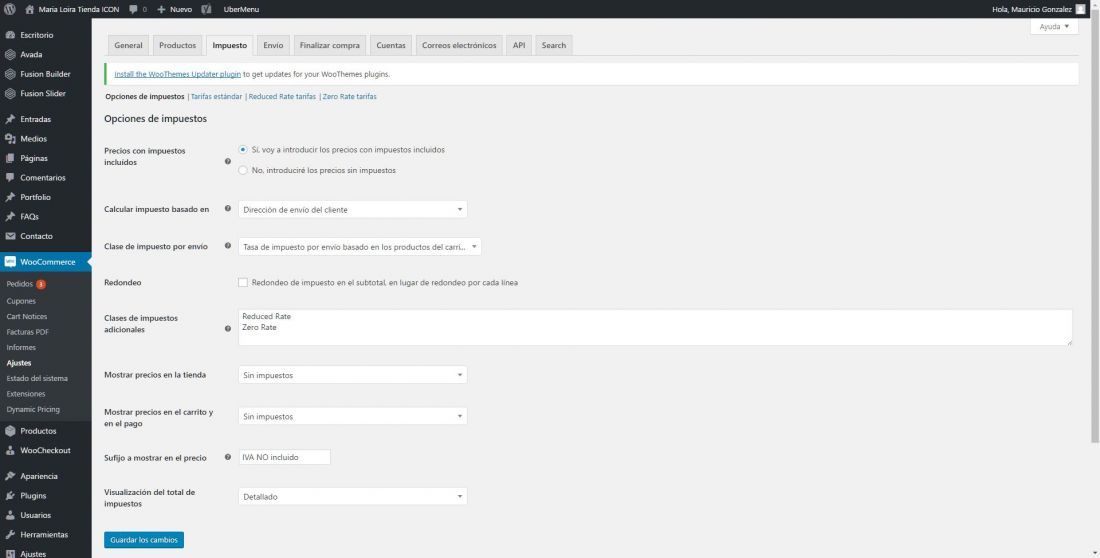
Task: Click the FAQs pin icon
Action: point(10,217)
